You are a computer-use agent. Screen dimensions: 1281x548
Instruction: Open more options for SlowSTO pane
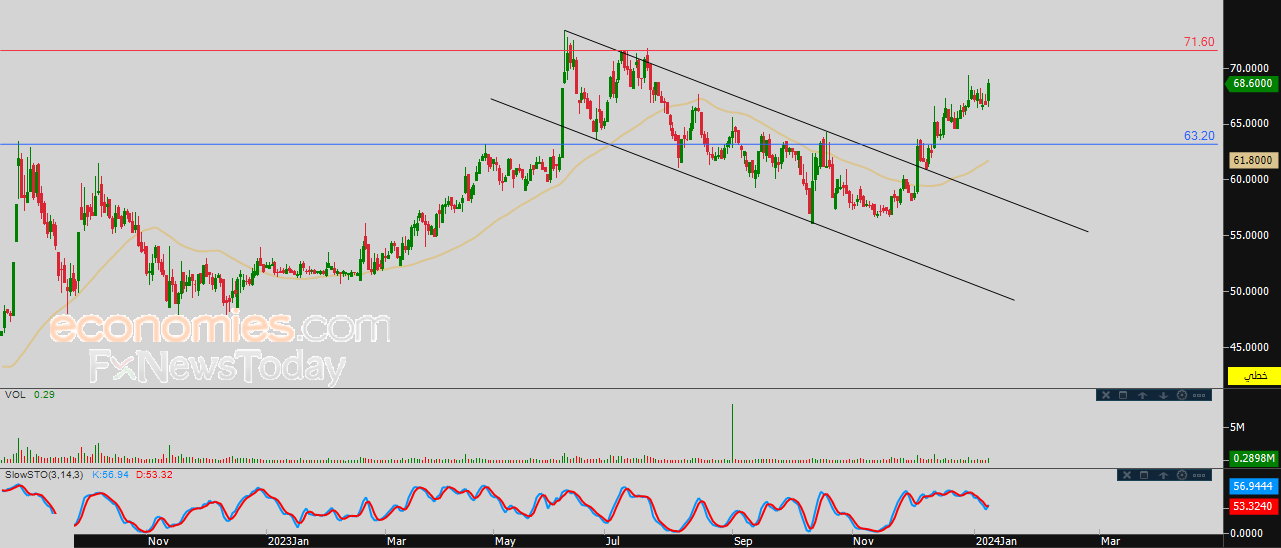coord(1199,475)
